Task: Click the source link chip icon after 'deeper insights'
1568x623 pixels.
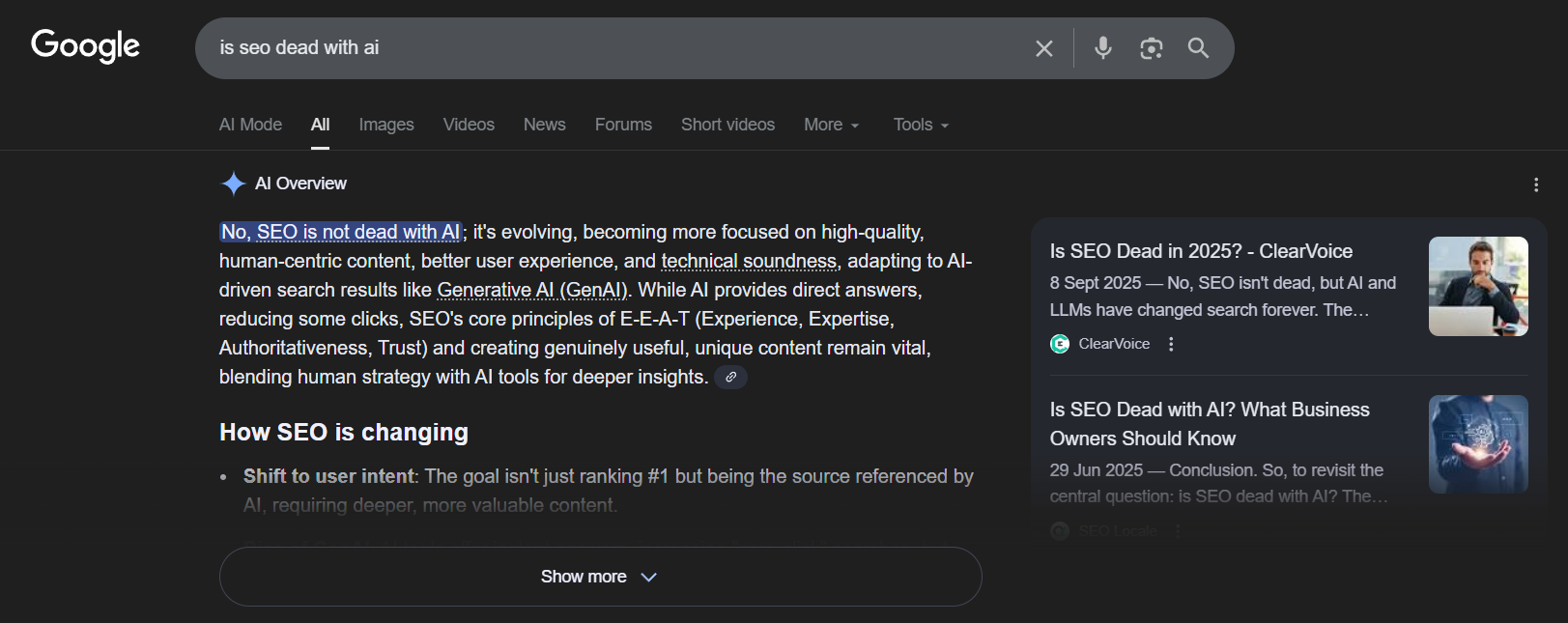Action: click(x=731, y=377)
